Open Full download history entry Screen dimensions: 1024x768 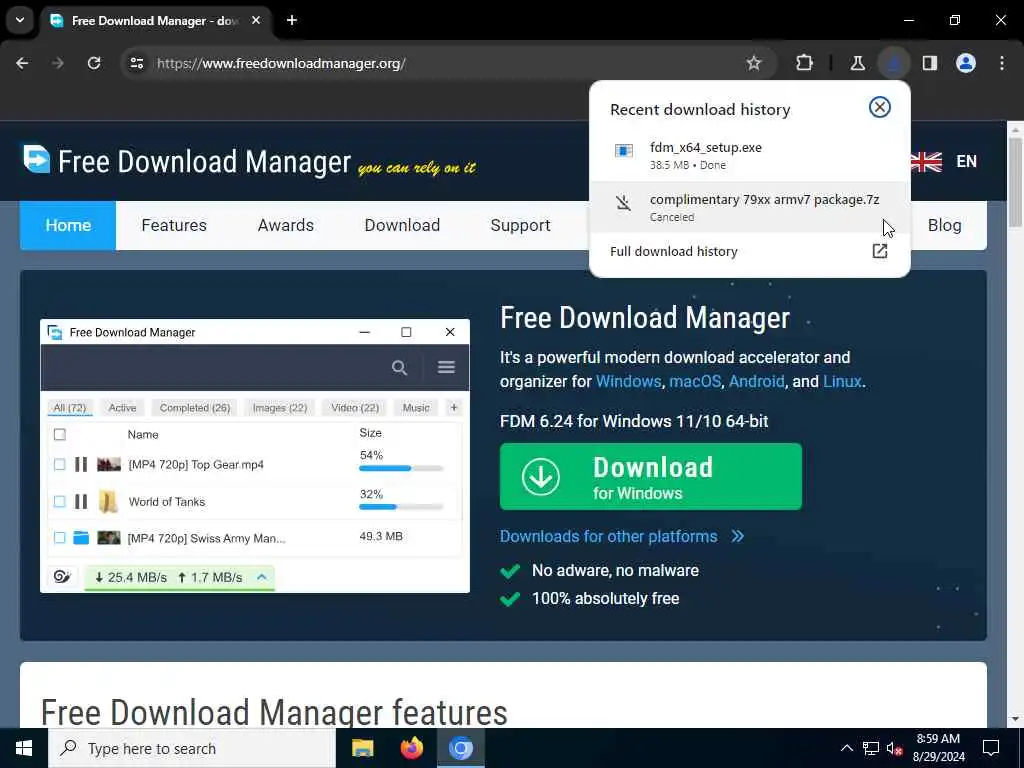tap(750, 251)
